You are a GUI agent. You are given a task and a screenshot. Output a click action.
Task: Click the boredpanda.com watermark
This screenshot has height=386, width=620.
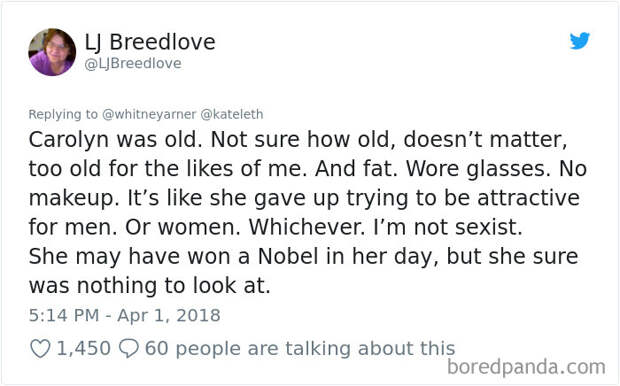pyautogui.click(x=526, y=367)
